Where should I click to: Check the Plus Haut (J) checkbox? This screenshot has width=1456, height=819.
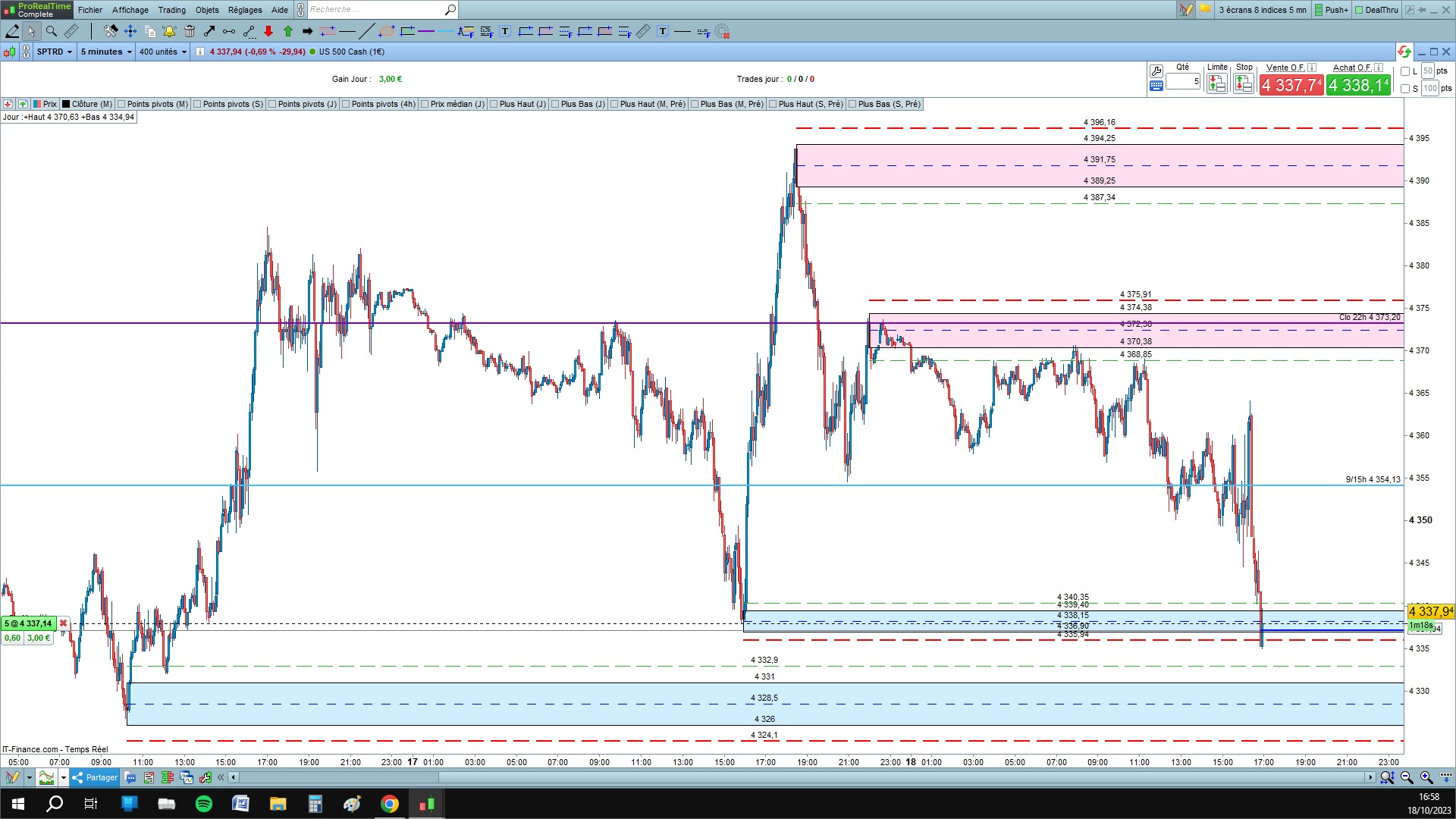click(x=494, y=104)
